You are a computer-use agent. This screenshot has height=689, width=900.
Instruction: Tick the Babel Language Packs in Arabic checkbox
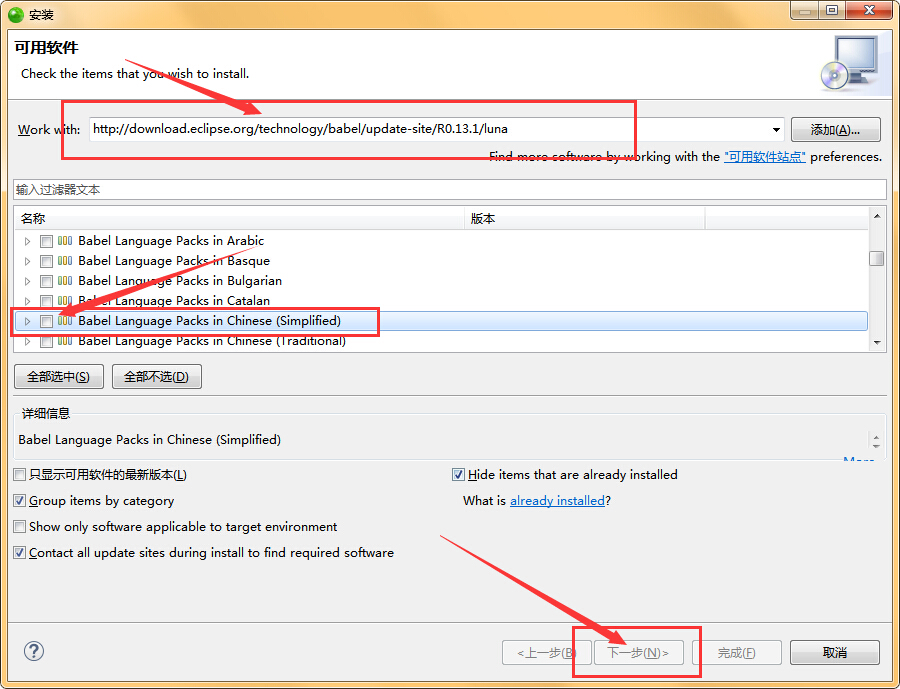point(46,241)
